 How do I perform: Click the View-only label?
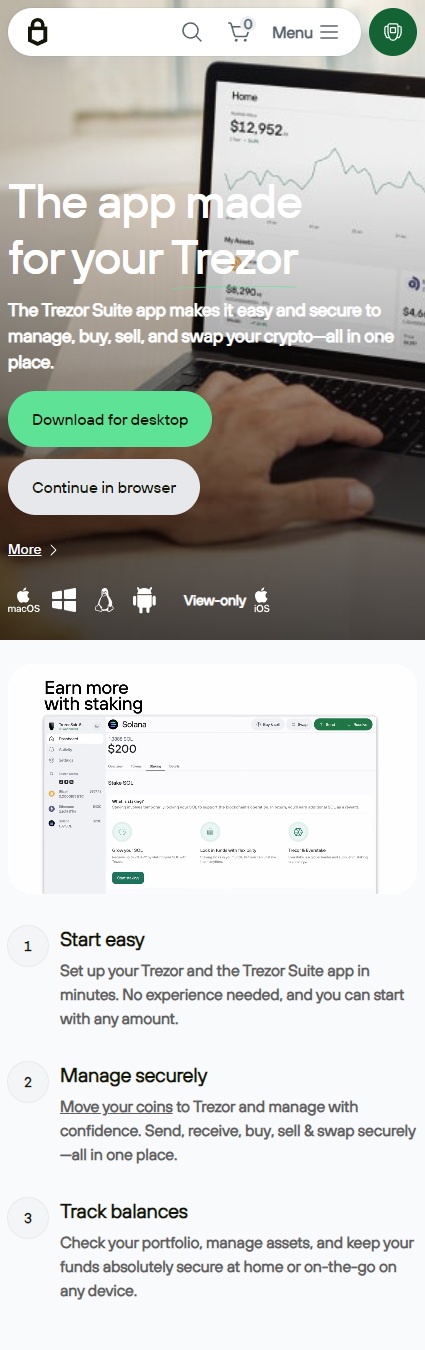tap(214, 601)
